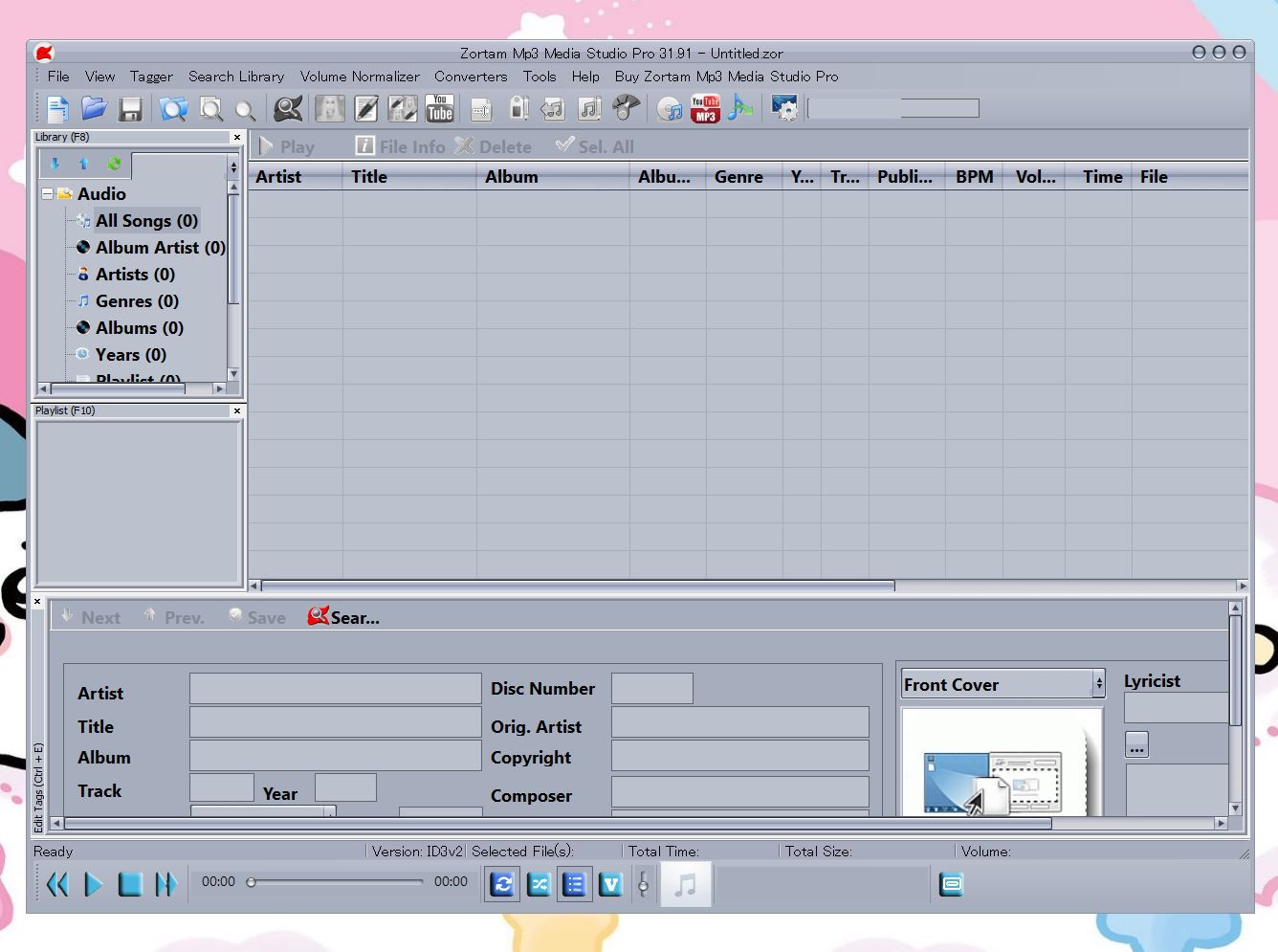
Task: Open the View menu
Action: coord(99,77)
